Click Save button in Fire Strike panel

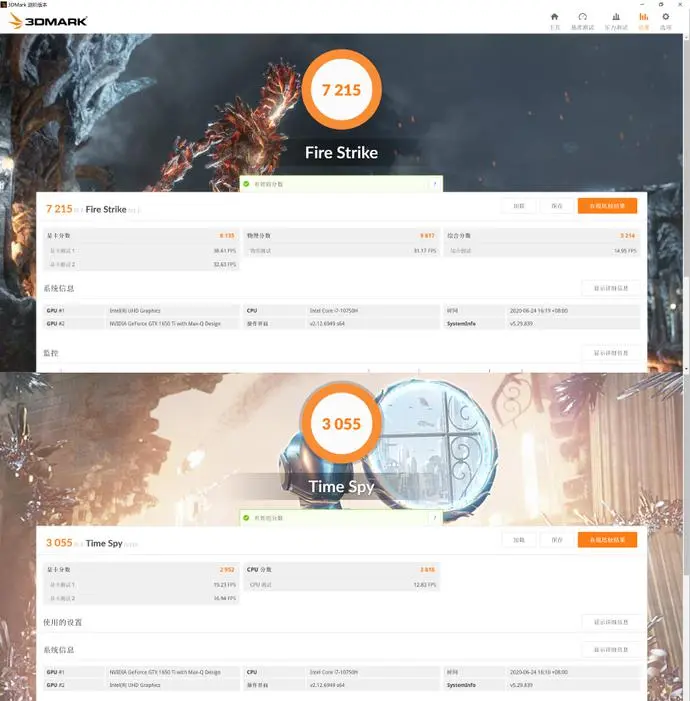coord(557,206)
